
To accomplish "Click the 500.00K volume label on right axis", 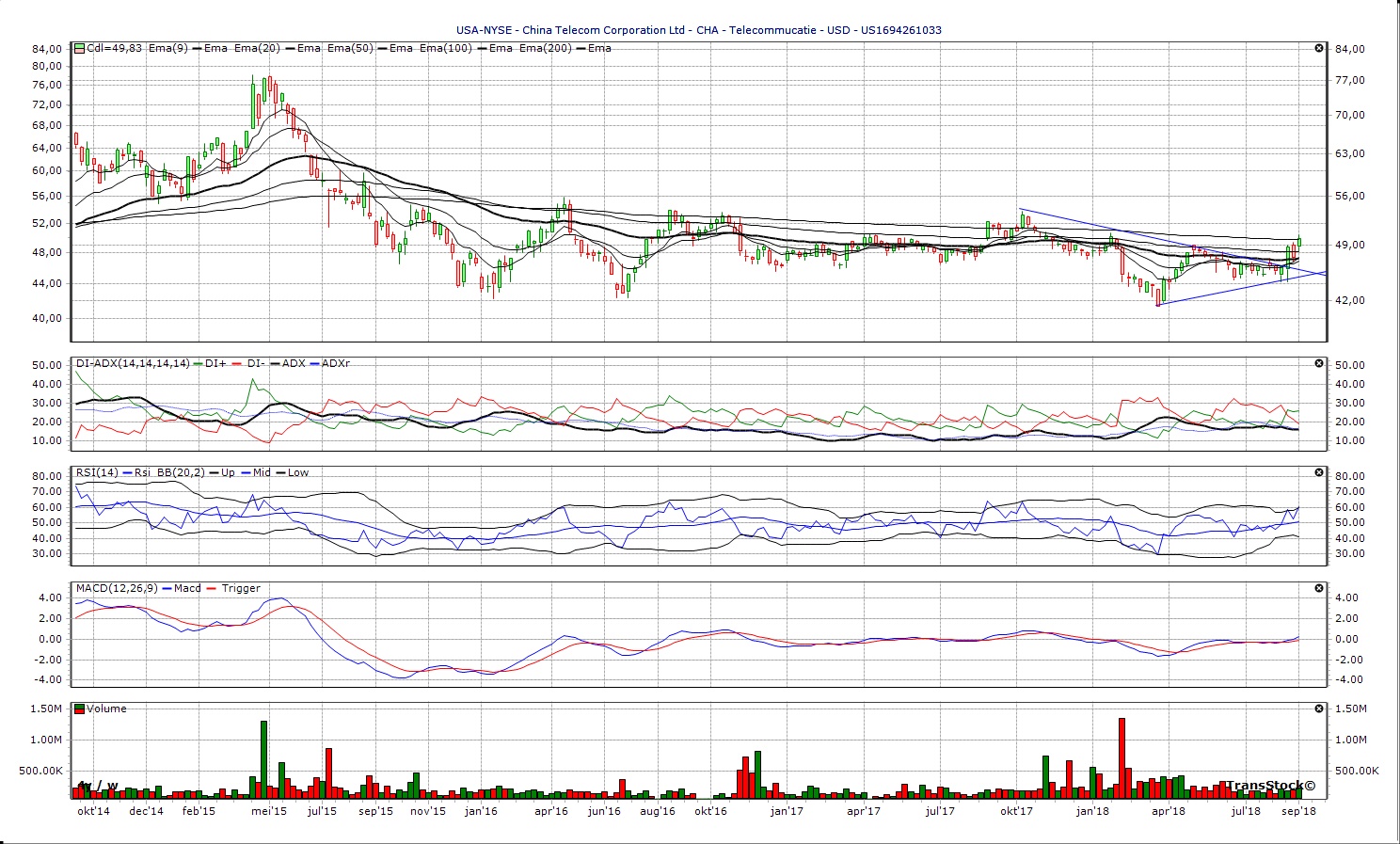I will tap(1357, 771).
